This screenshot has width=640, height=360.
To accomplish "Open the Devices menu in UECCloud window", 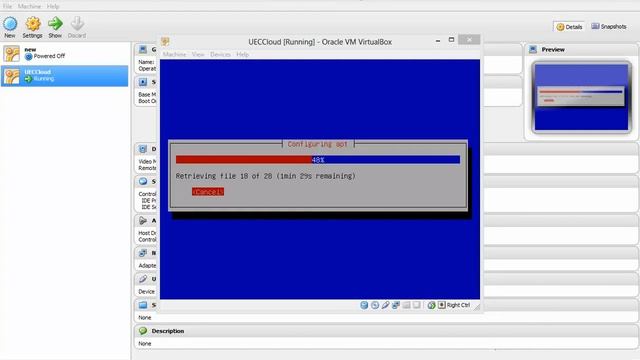I will (220, 54).
